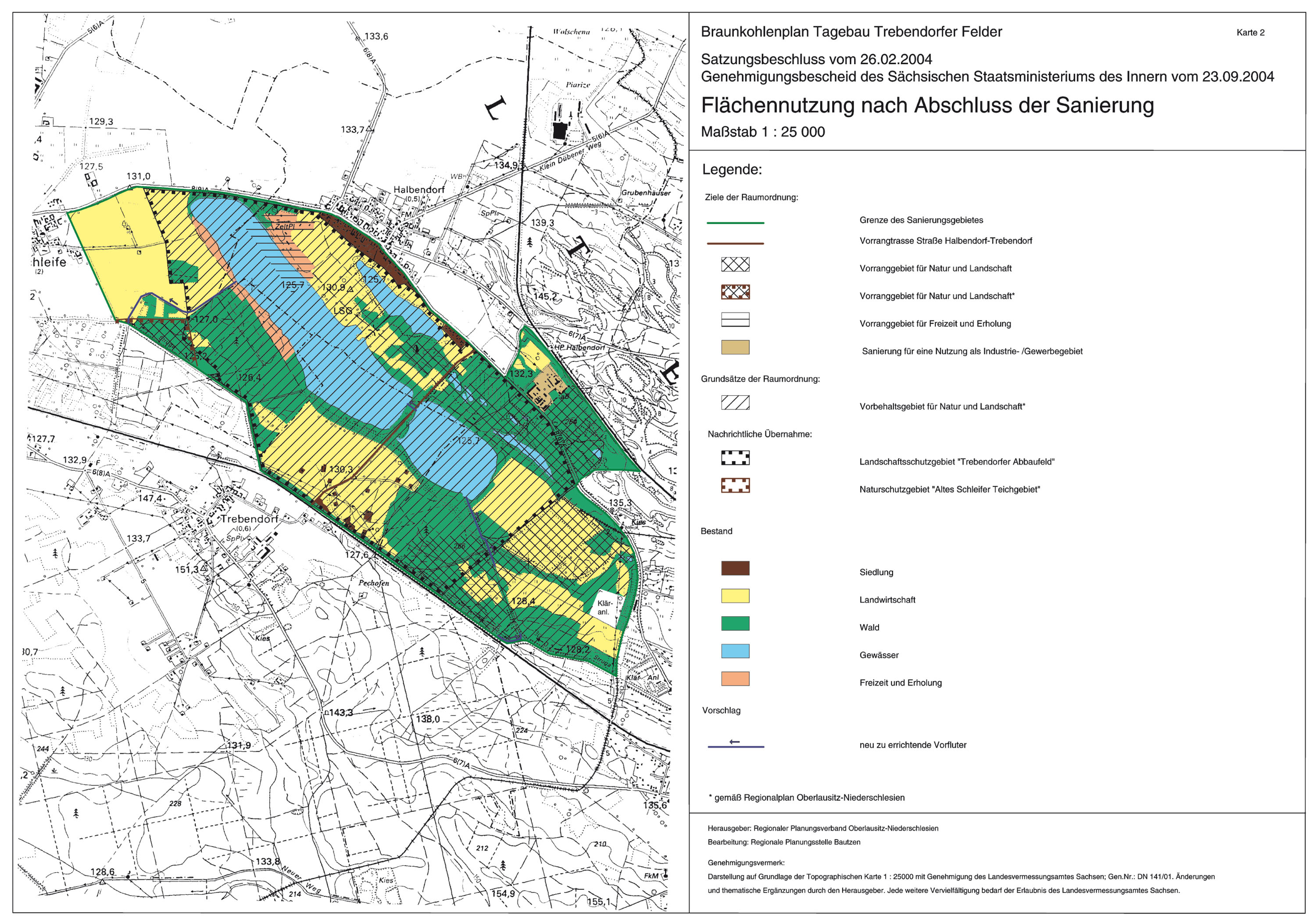Click the horizontal-lined Freizeit und Erholung symbol

point(735,320)
